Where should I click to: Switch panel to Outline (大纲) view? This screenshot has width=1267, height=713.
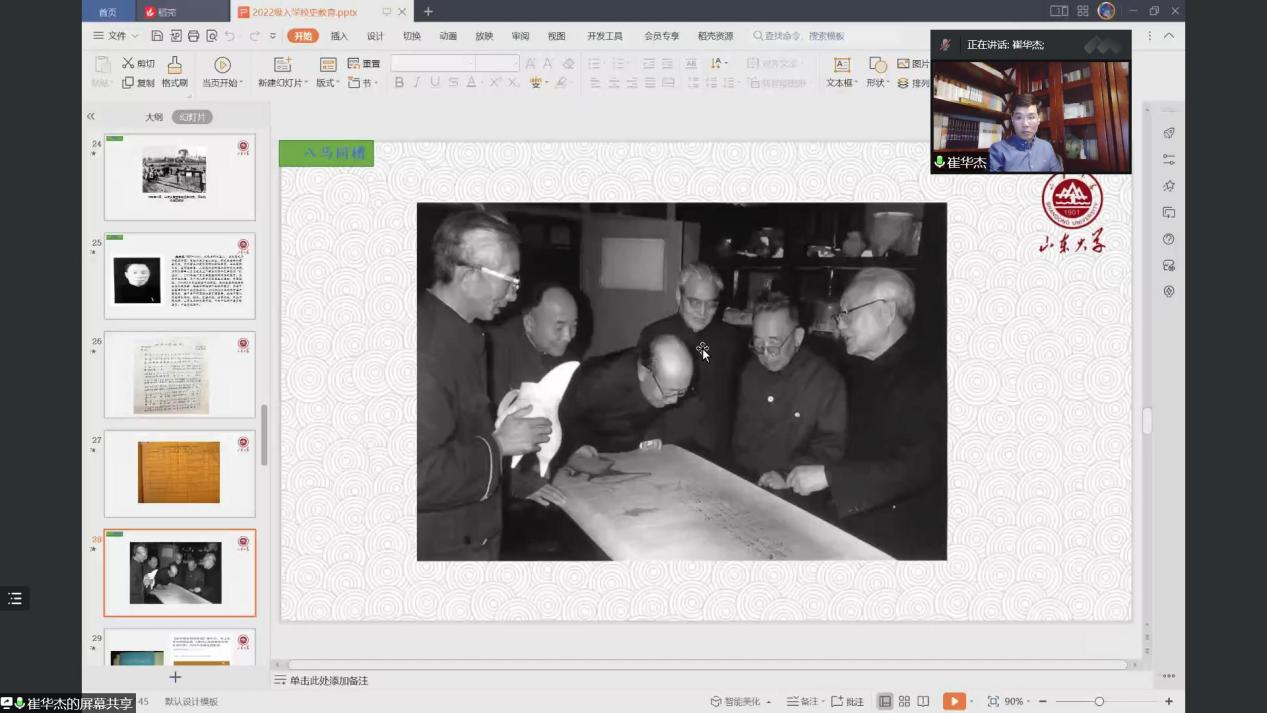click(x=153, y=117)
